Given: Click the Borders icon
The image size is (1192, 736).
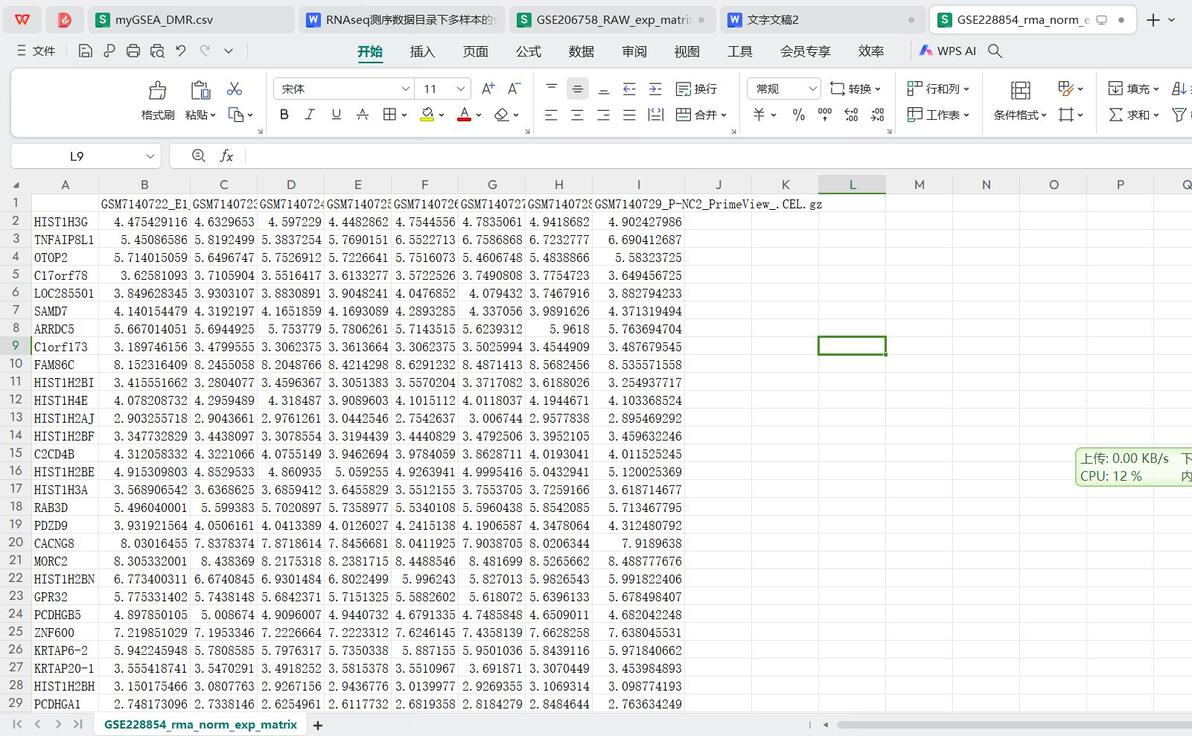Looking at the screenshot, I should (389, 115).
